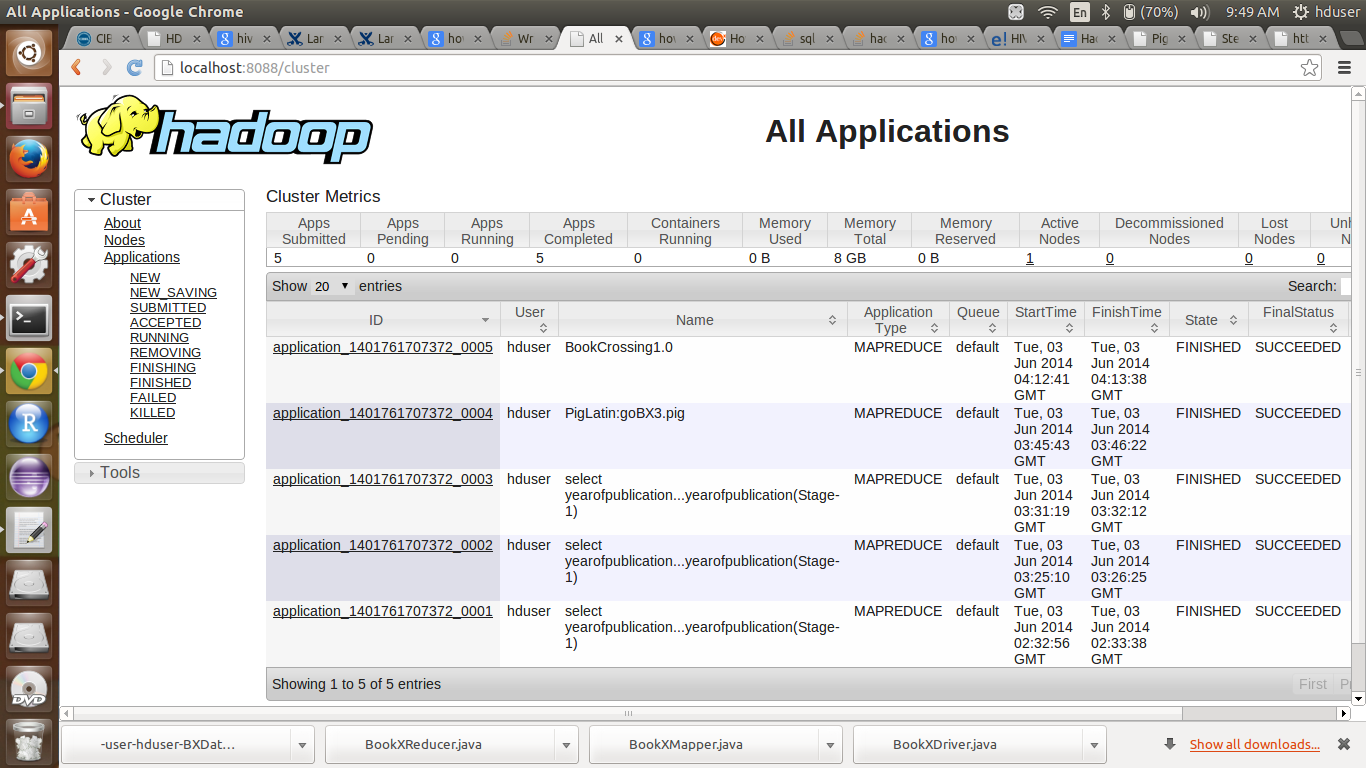
Task: Open the Files manager in the launcher
Action: [x=29, y=105]
